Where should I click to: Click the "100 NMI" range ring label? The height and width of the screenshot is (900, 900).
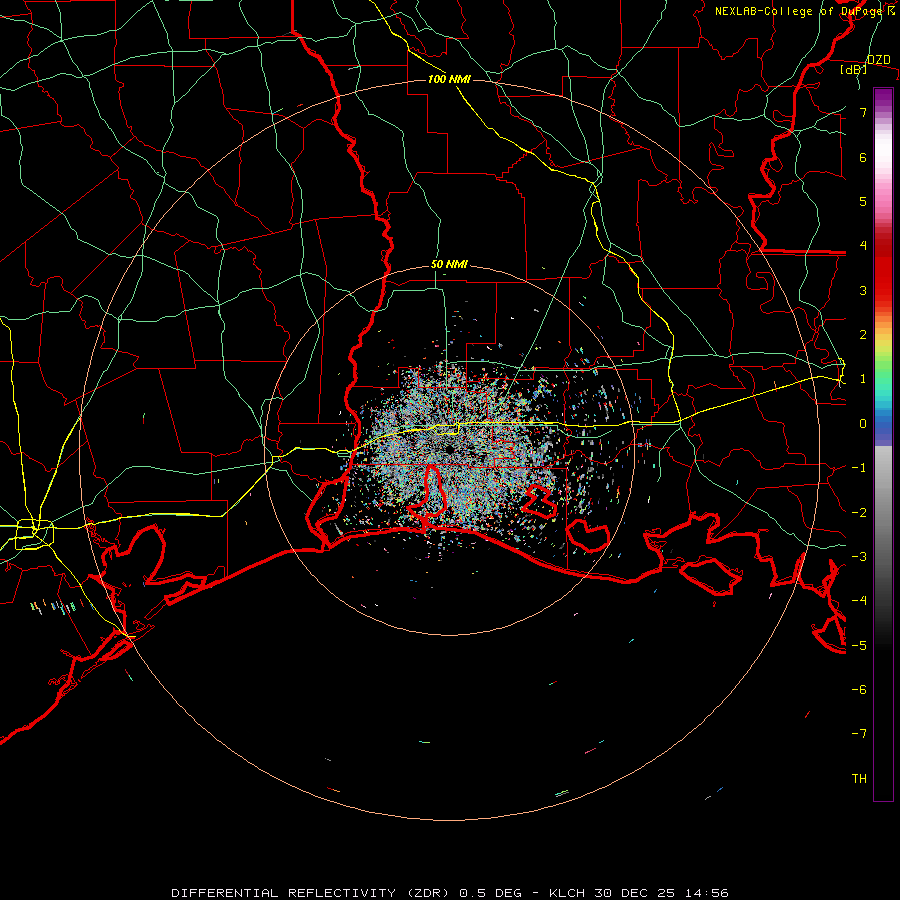coord(449,79)
